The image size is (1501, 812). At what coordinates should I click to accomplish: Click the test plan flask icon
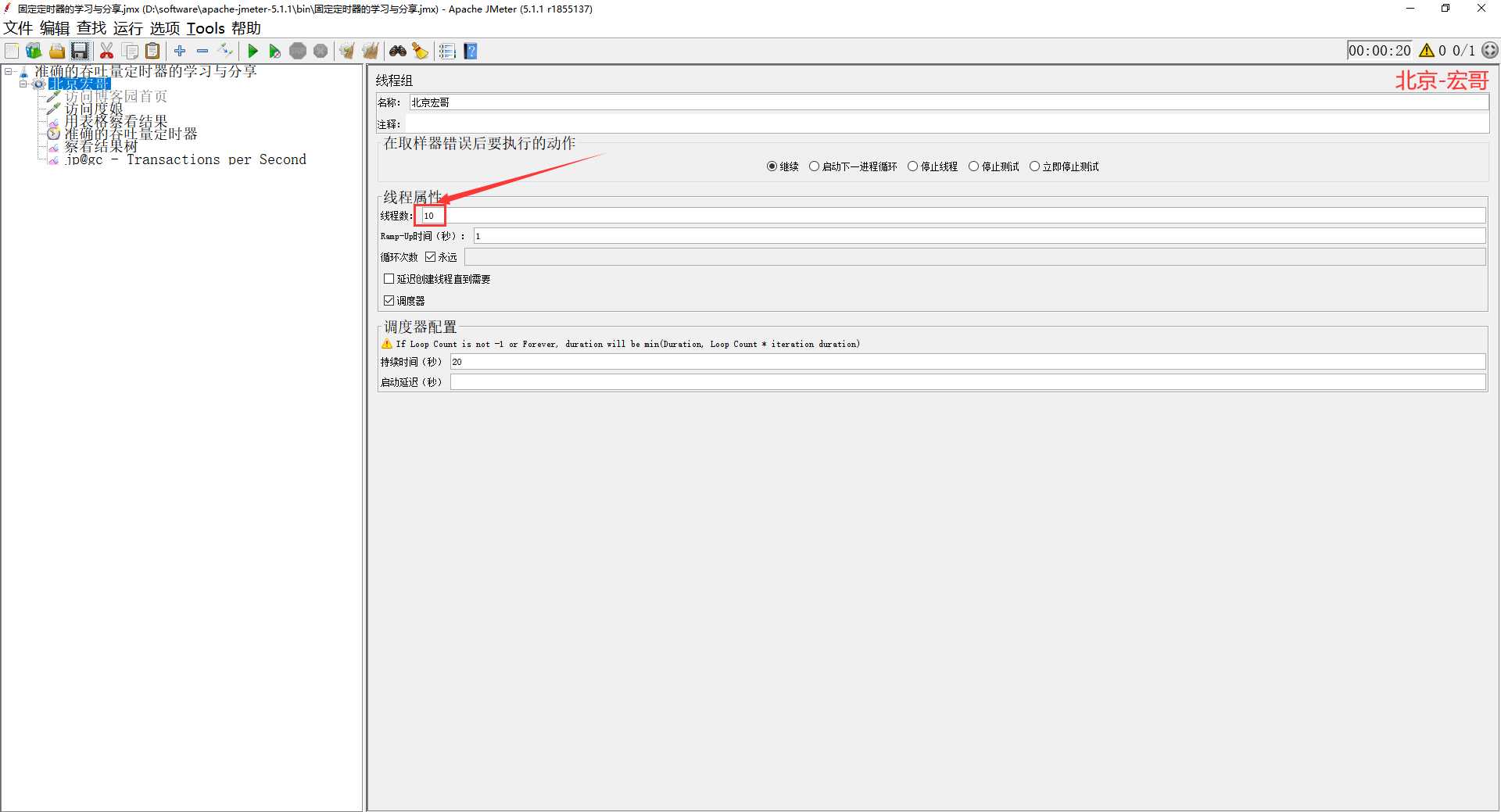(23, 72)
